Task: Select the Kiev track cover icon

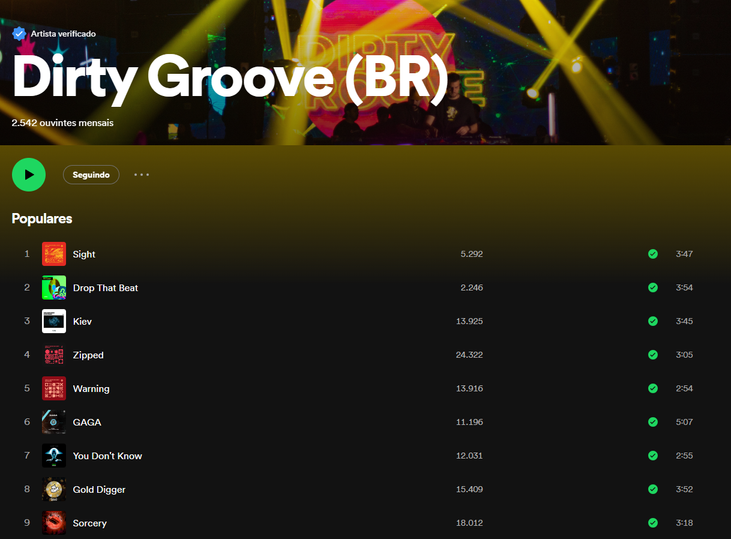Action: pyautogui.click(x=54, y=321)
